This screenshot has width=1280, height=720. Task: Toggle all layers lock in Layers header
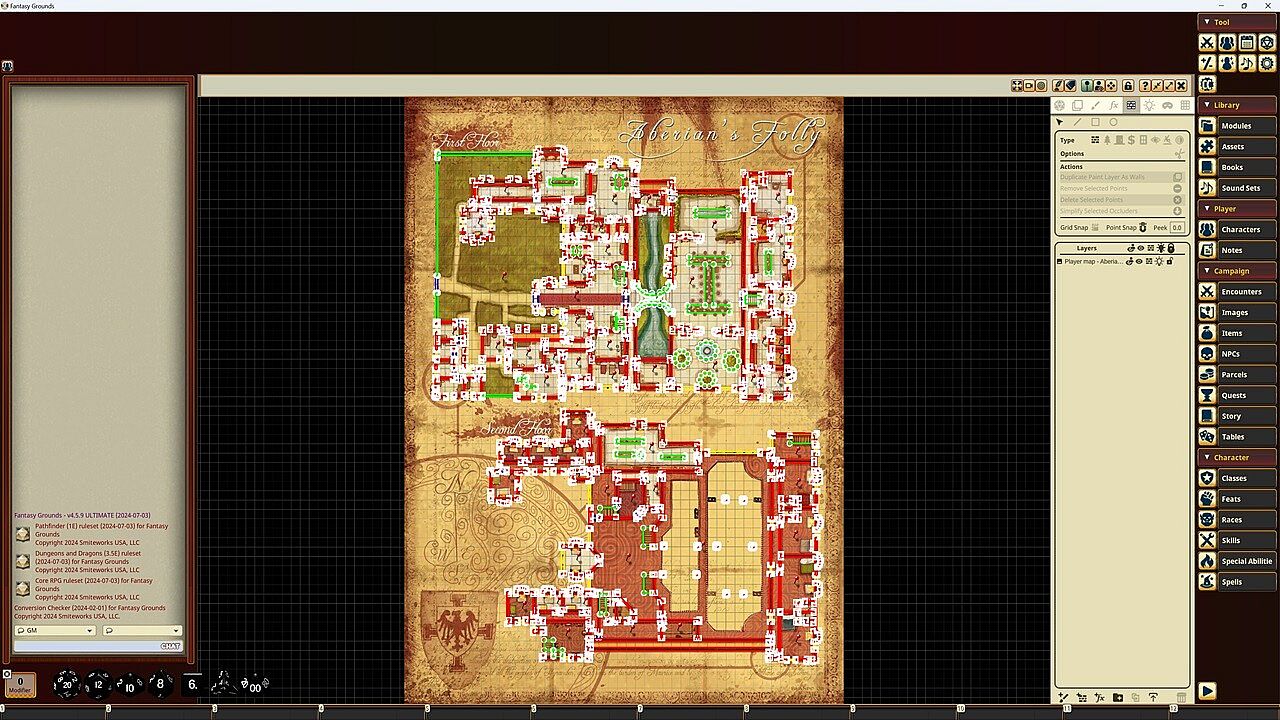[x=1171, y=248]
